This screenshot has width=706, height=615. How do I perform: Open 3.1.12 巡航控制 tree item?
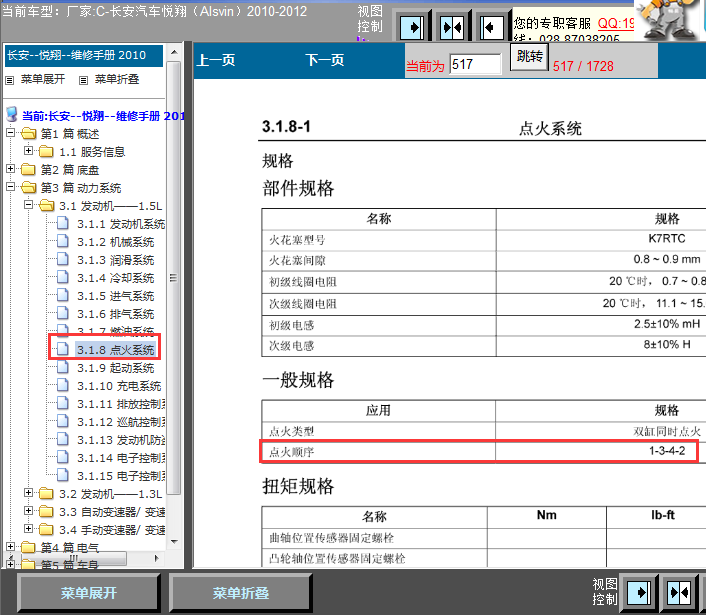pyautogui.click(x=121, y=422)
